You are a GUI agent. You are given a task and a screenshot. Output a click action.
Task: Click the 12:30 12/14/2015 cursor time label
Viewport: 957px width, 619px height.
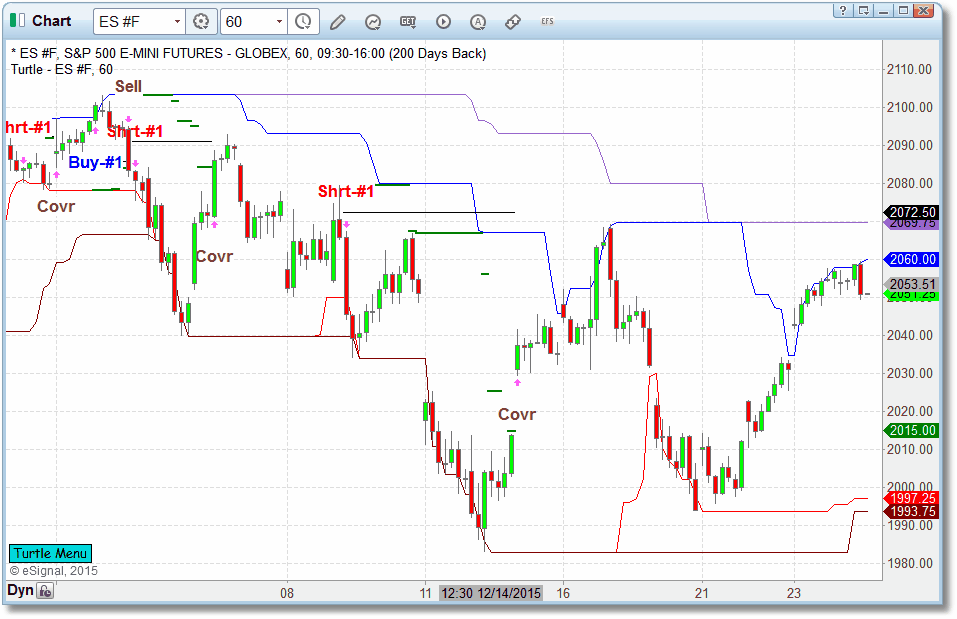coord(491,593)
